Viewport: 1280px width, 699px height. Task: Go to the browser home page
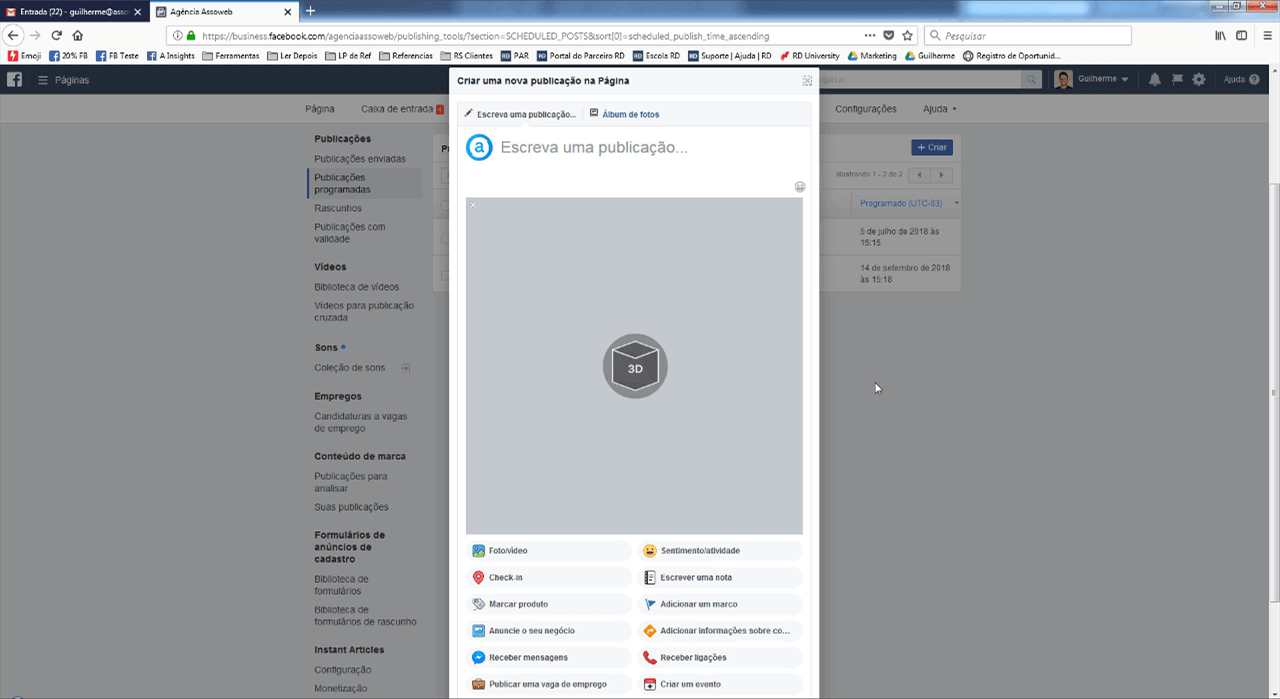[78, 35]
